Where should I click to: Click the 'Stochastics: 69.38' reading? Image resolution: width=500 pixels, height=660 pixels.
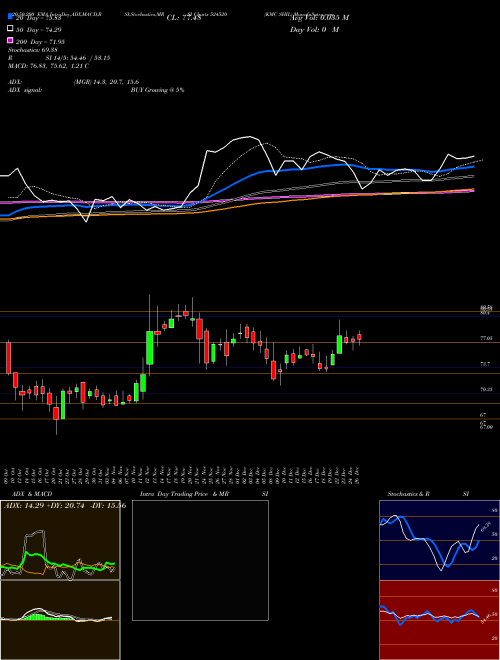click(32, 50)
